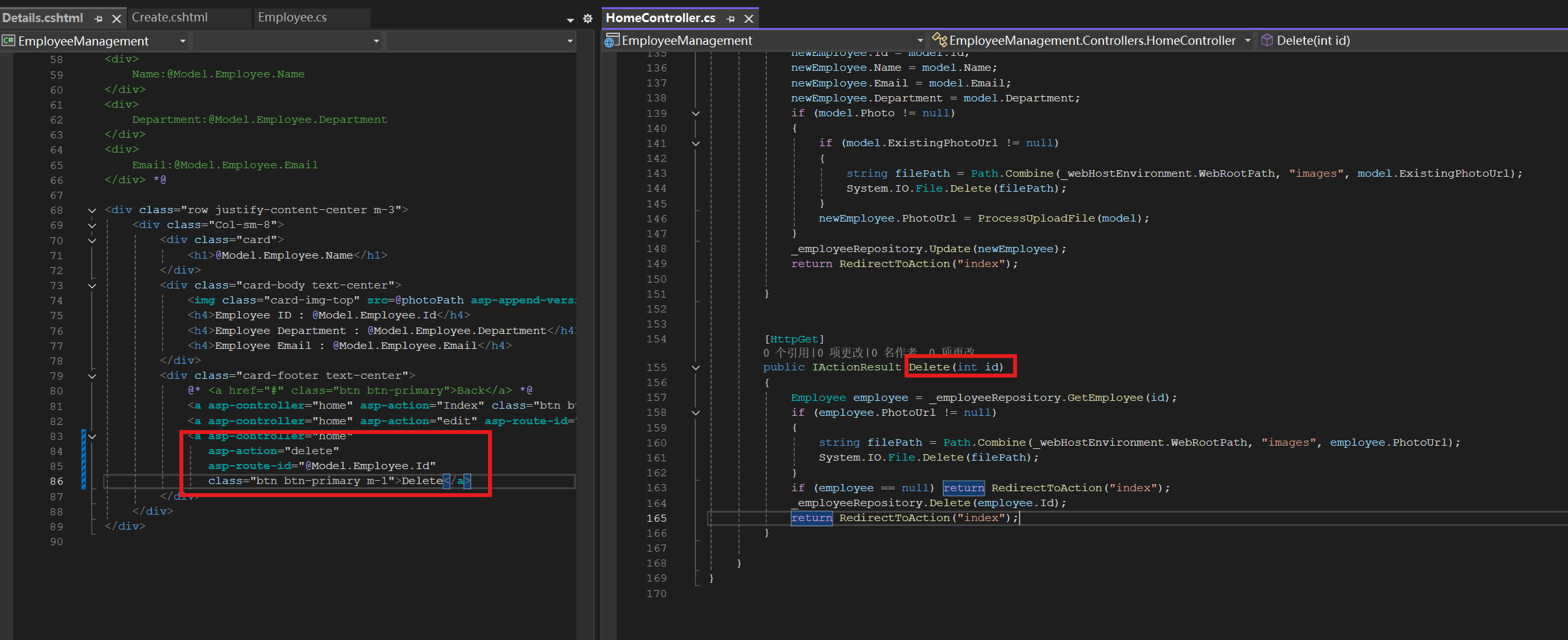Collapse the card div at line 70
The height and width of the screenshot is (640, 1568).
(92, 240)
